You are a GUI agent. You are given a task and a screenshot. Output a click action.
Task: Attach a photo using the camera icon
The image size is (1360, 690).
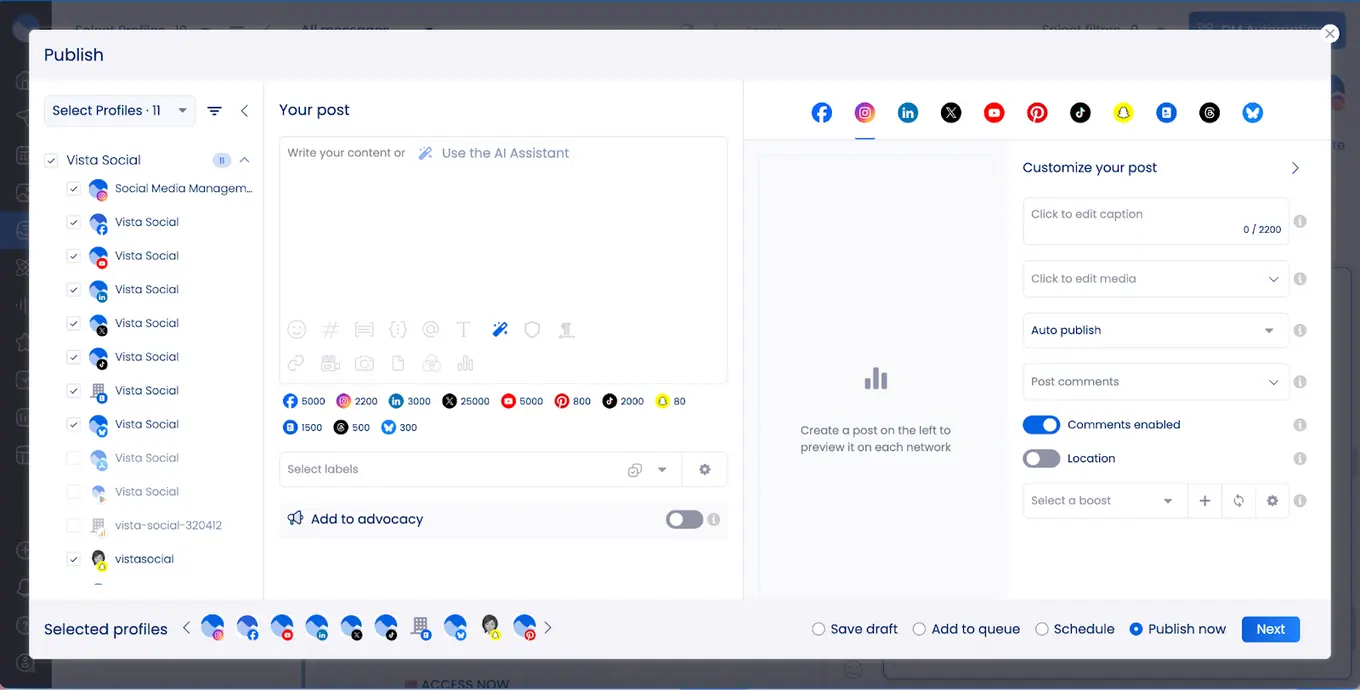click(364, 363)
